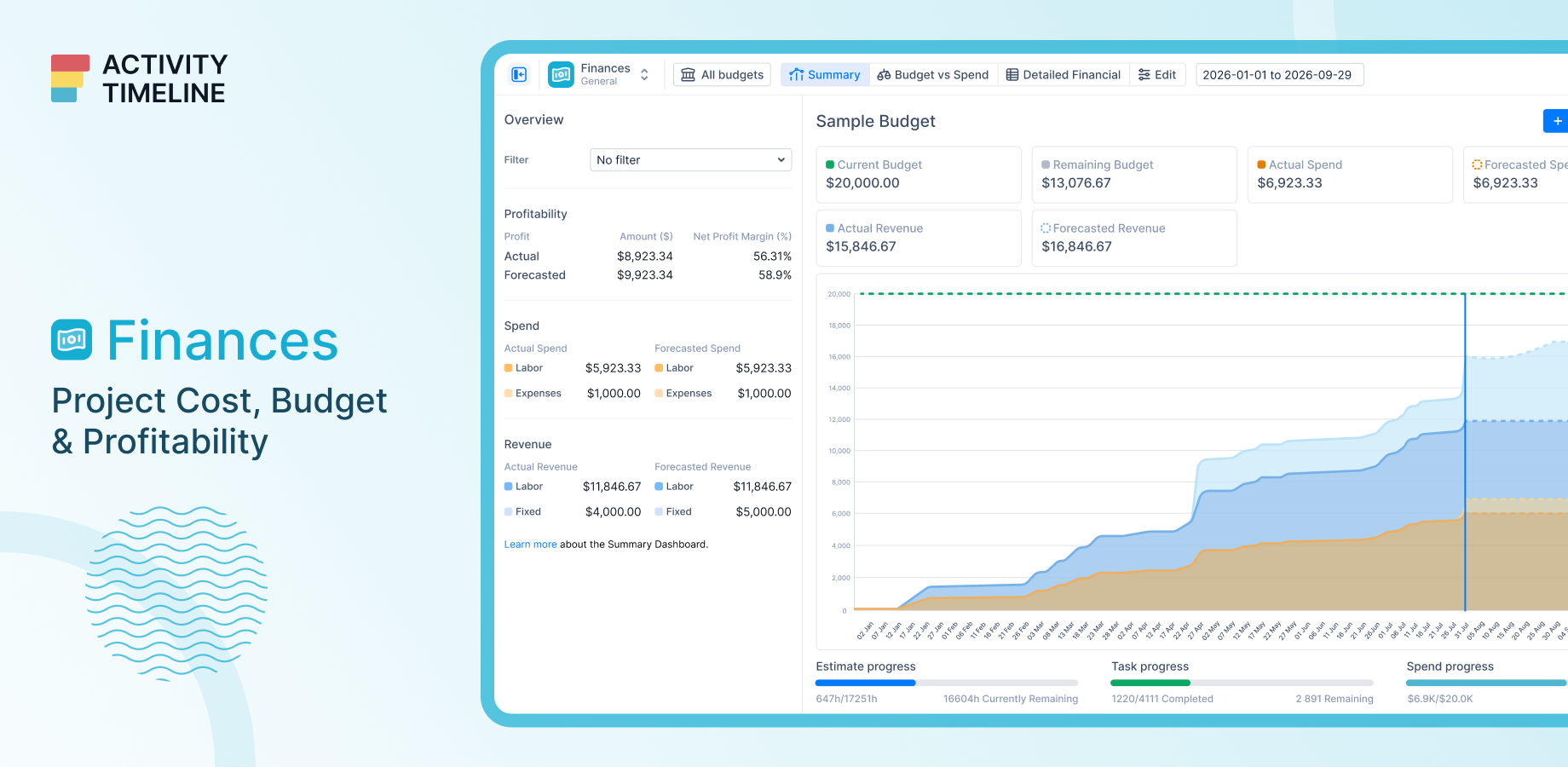Click the $6.9K/$20.0K spend label
The width and height of the screenshot is (1568, 767).
1440,699
